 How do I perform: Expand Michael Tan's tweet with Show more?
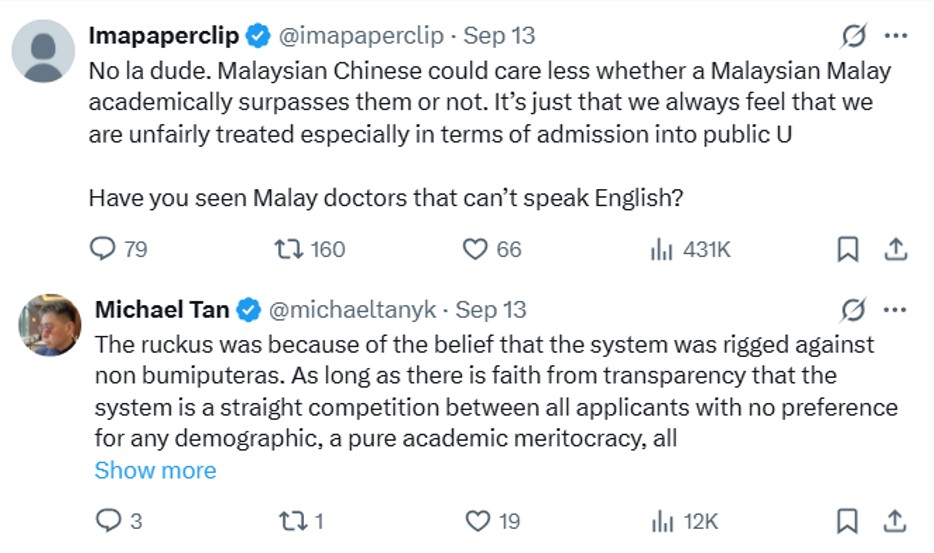(x=155, y=470)
